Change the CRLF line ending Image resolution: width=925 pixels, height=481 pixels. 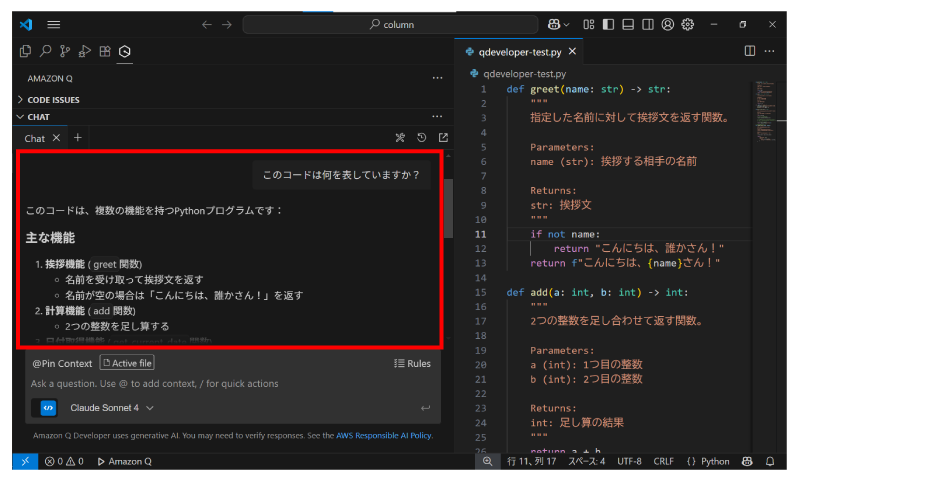664,462
